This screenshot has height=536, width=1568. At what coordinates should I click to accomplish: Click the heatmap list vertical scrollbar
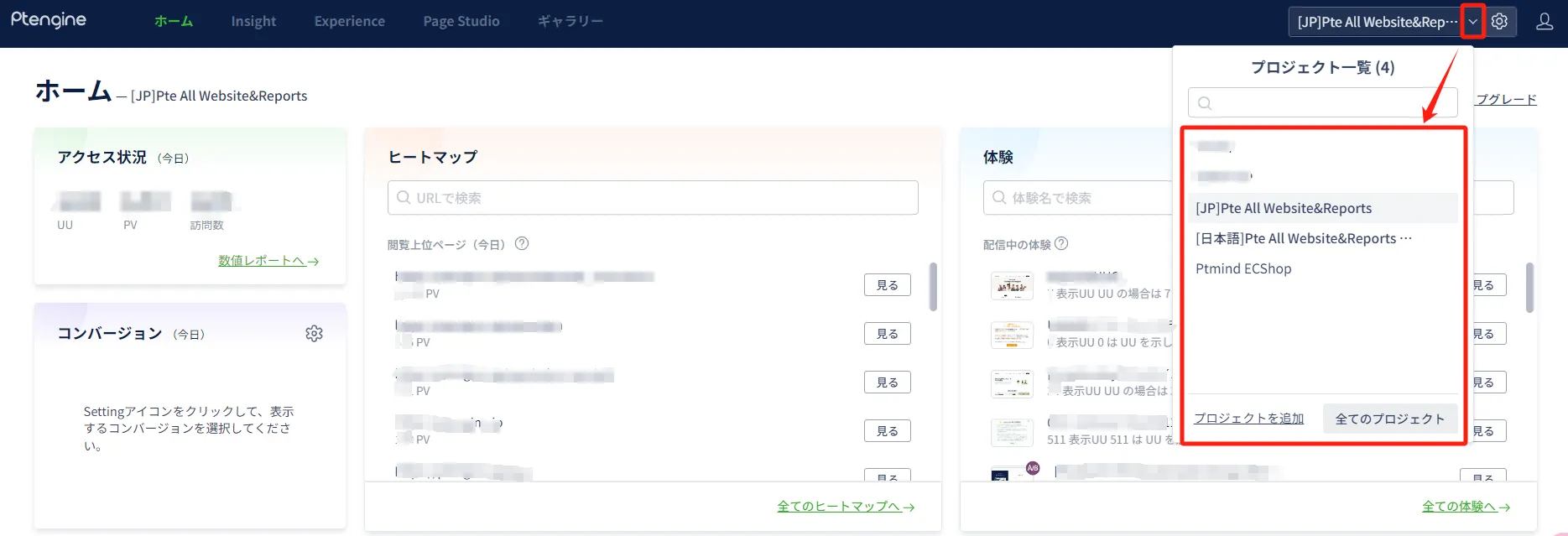933,287
